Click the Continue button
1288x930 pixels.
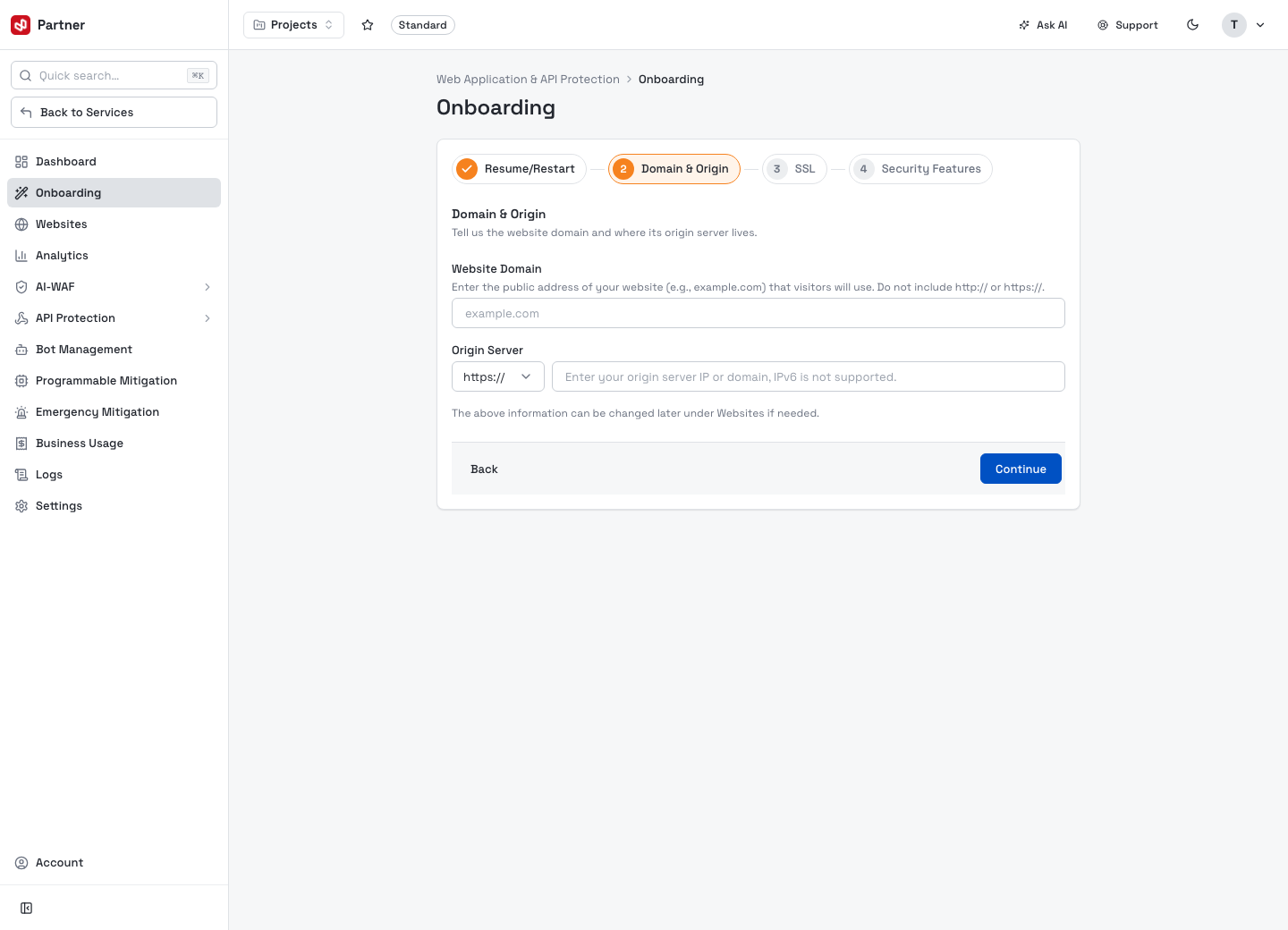pos(1021,469)
